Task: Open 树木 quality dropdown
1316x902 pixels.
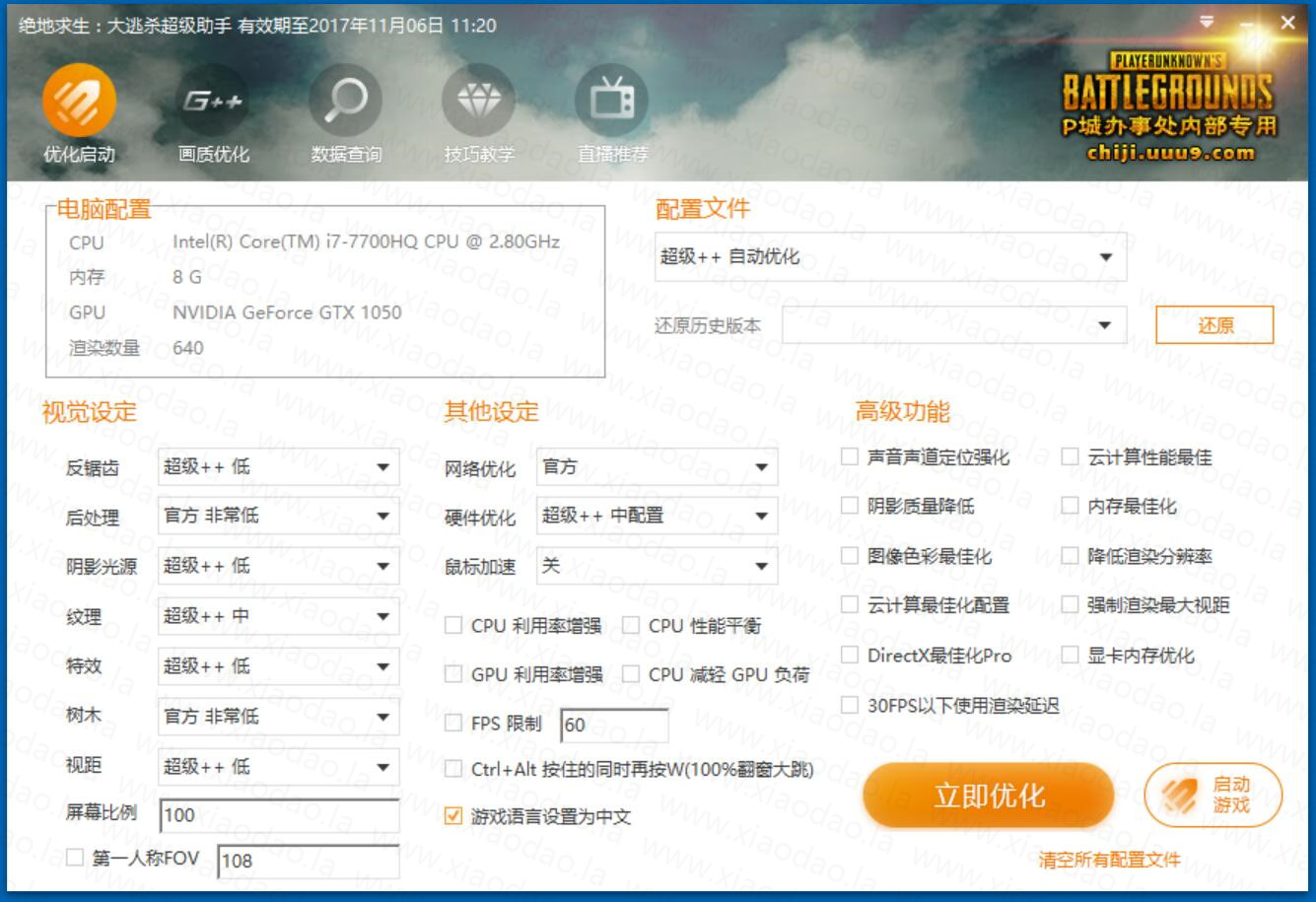Action: coord(279,717)
